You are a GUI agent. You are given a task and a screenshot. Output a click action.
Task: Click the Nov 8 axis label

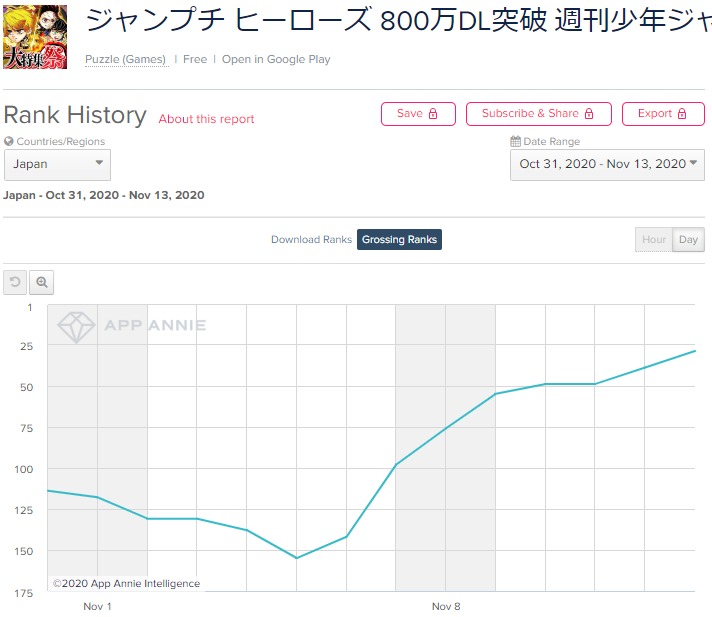pyautogui.click(x=446, y=607)
